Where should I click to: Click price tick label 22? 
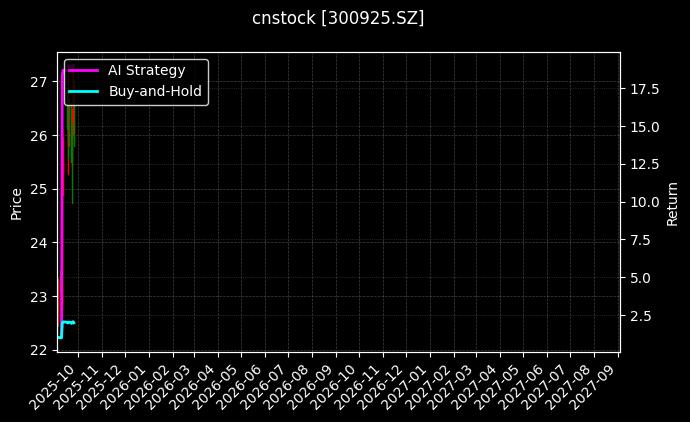click(38, 350)
